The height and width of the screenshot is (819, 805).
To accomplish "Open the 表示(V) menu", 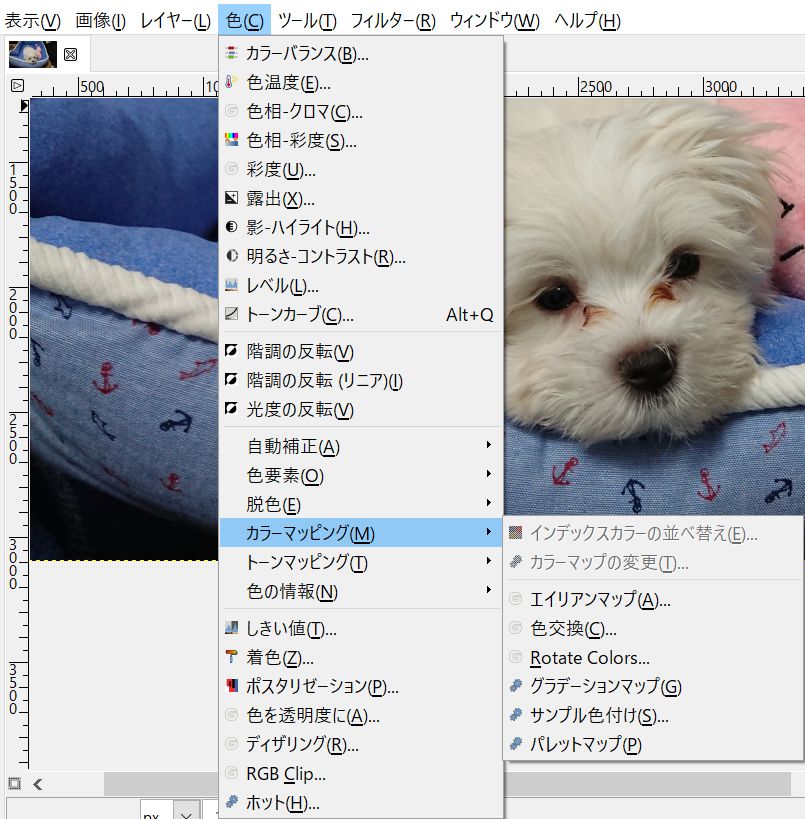I will click(x=32, y=21).
